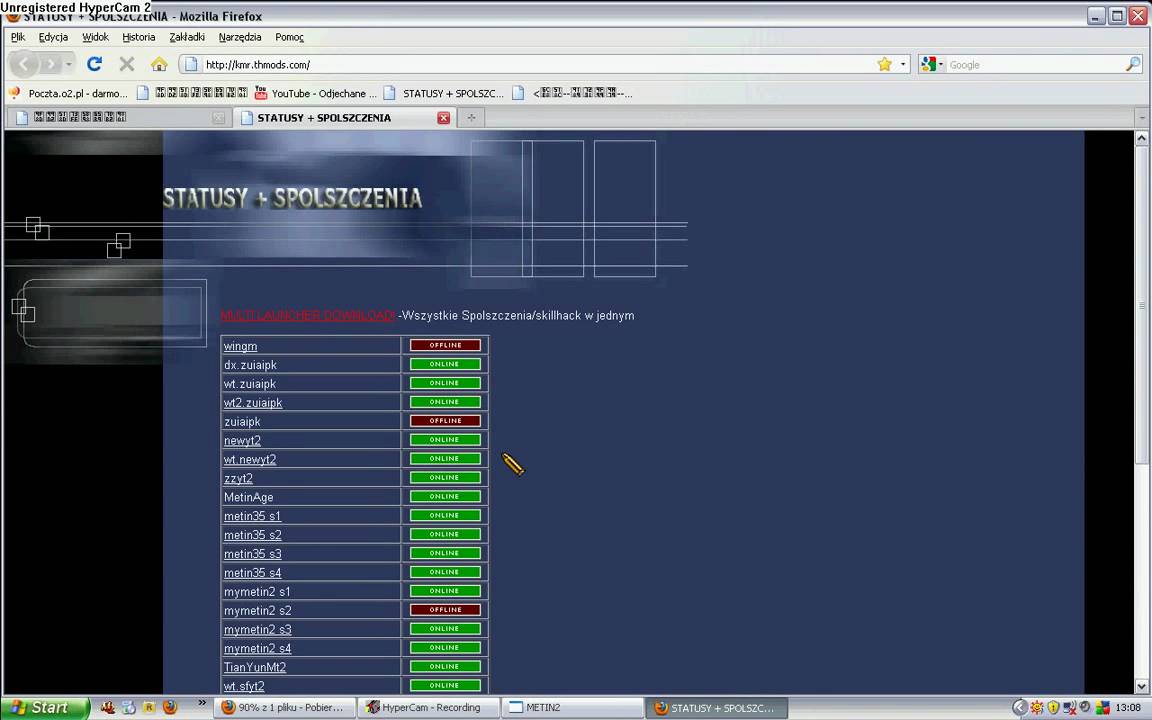Image resolution: width=1152 pixels, height=720 pixels.
Task: Open the wt.sfyt2 link
Action: 244,686
